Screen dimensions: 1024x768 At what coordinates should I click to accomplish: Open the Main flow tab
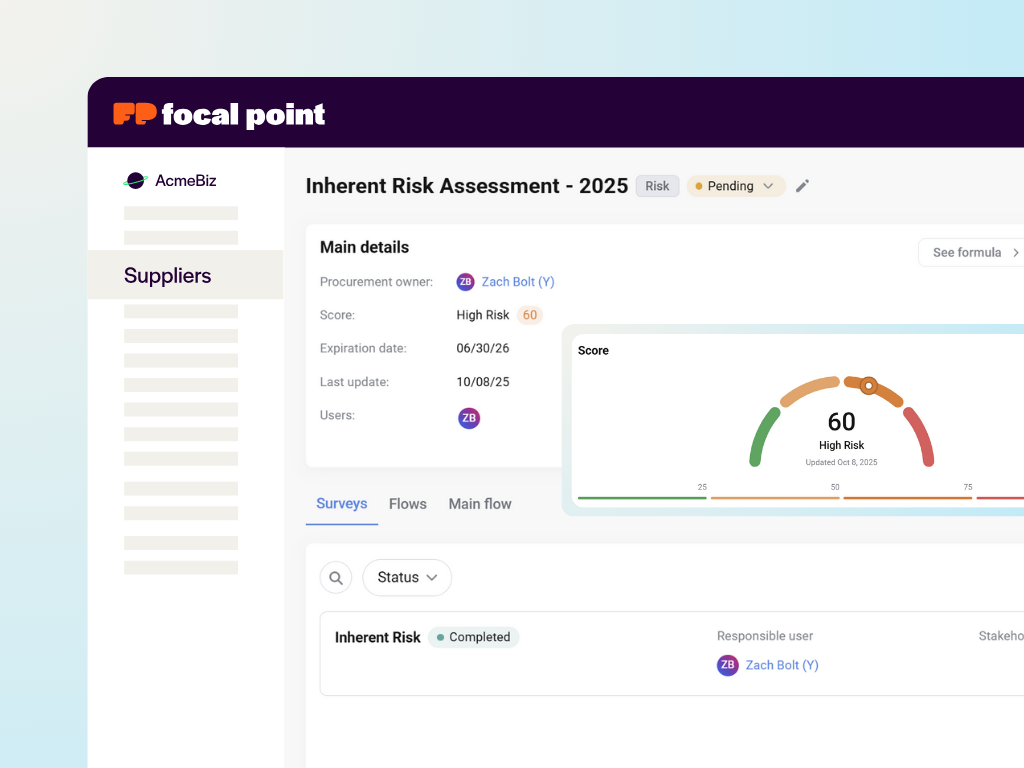(x=480, y=504)
